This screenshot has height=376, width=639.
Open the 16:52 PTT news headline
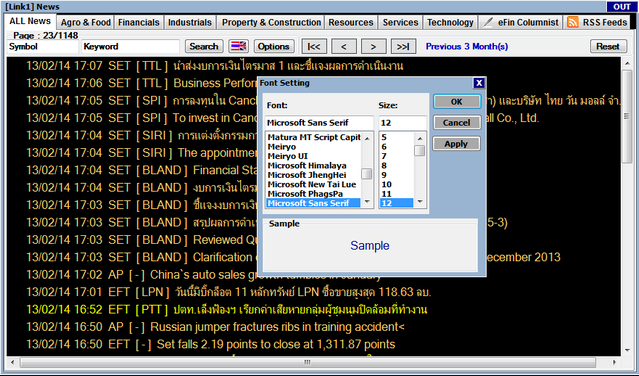[x=227, y=310]
